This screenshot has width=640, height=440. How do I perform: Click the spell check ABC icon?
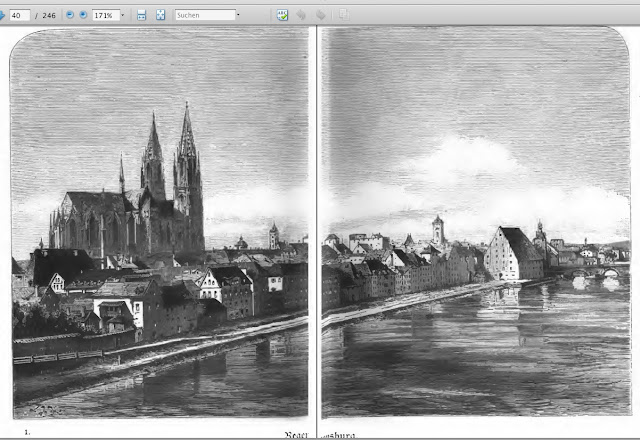coord(282,15)
